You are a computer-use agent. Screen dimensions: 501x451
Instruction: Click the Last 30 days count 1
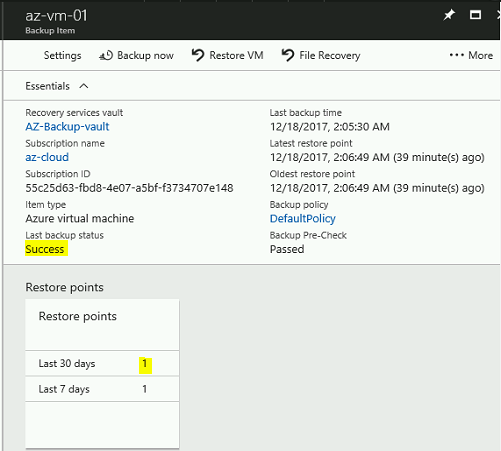tap(145, 363)
